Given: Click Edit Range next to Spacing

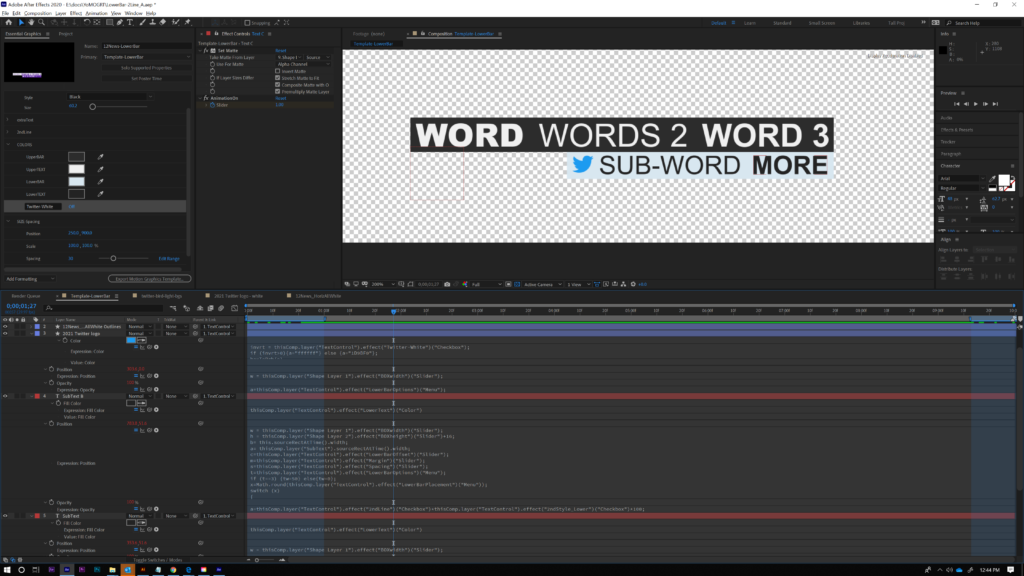Looking at the screenshot, I should 168,259.
